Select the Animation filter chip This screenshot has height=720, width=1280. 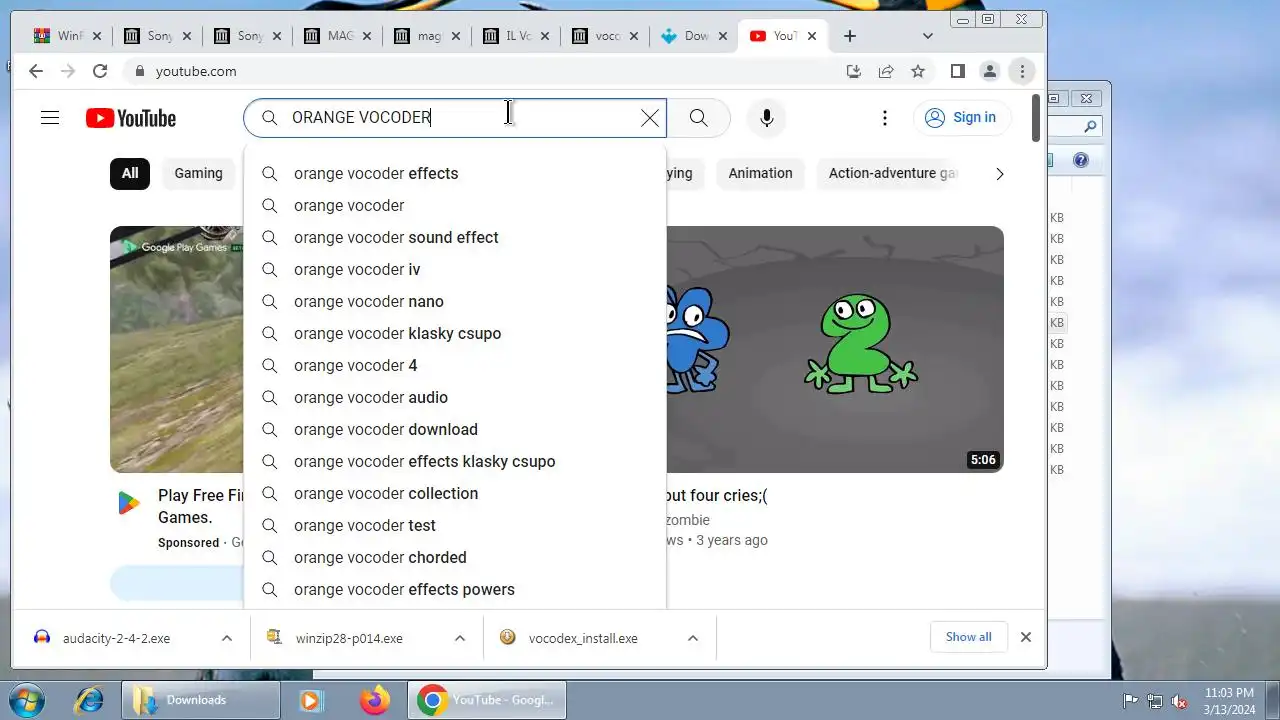tap(760, 173)
